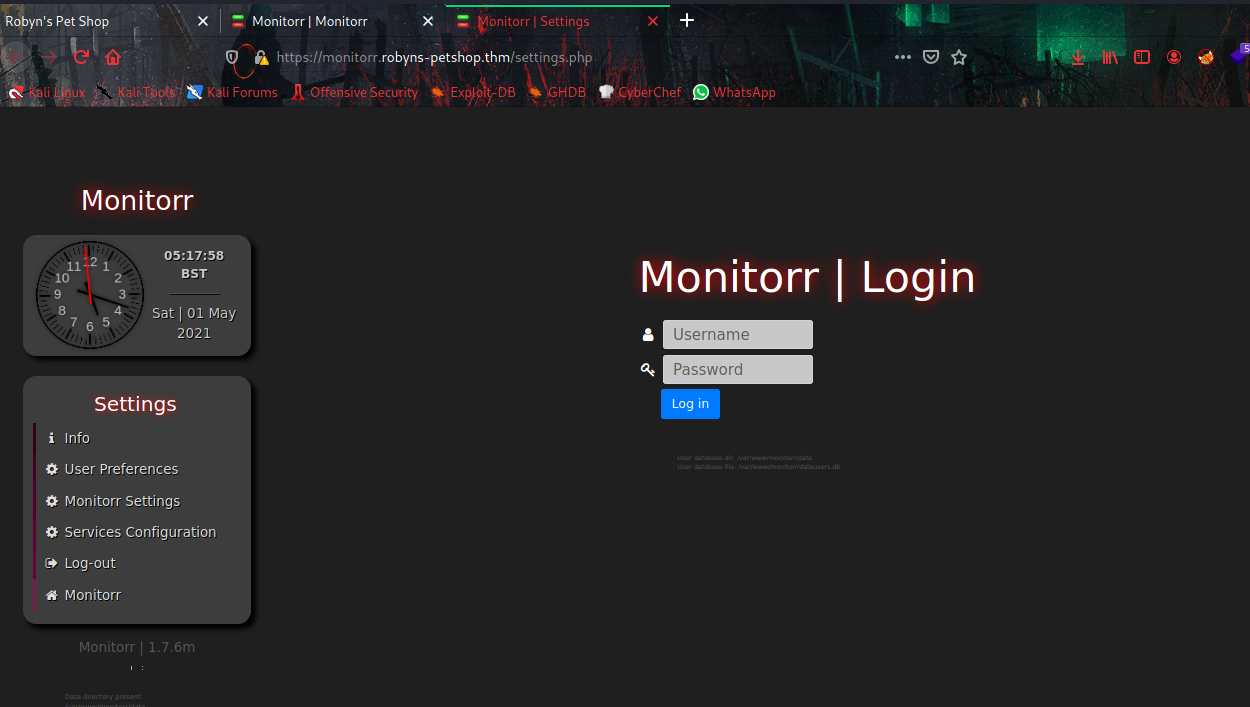Switch to the Robyn's Pet Shop tab
This screenshot has width=1250, height=707.
(x=95, y=21)
